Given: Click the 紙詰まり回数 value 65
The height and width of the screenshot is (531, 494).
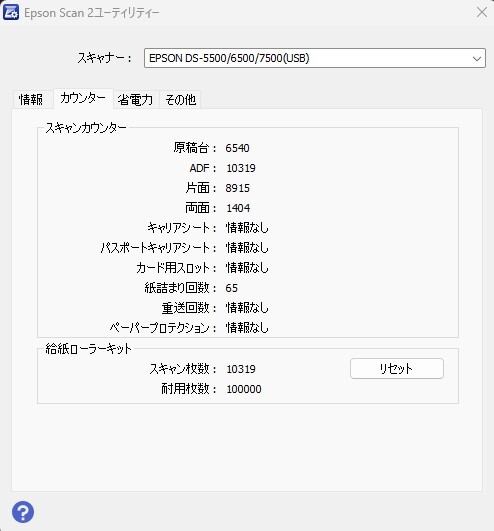Looking at the screenshot, I should point(232,288).
